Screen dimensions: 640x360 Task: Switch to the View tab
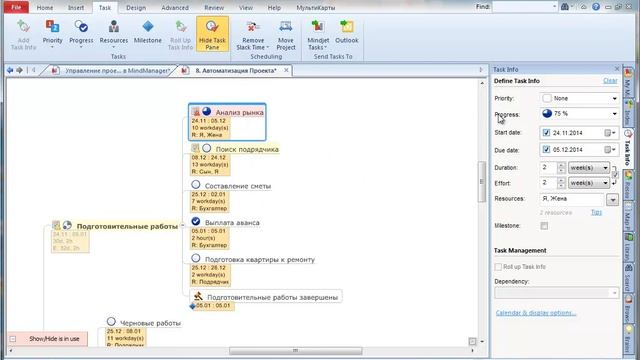tap(246, 8)
